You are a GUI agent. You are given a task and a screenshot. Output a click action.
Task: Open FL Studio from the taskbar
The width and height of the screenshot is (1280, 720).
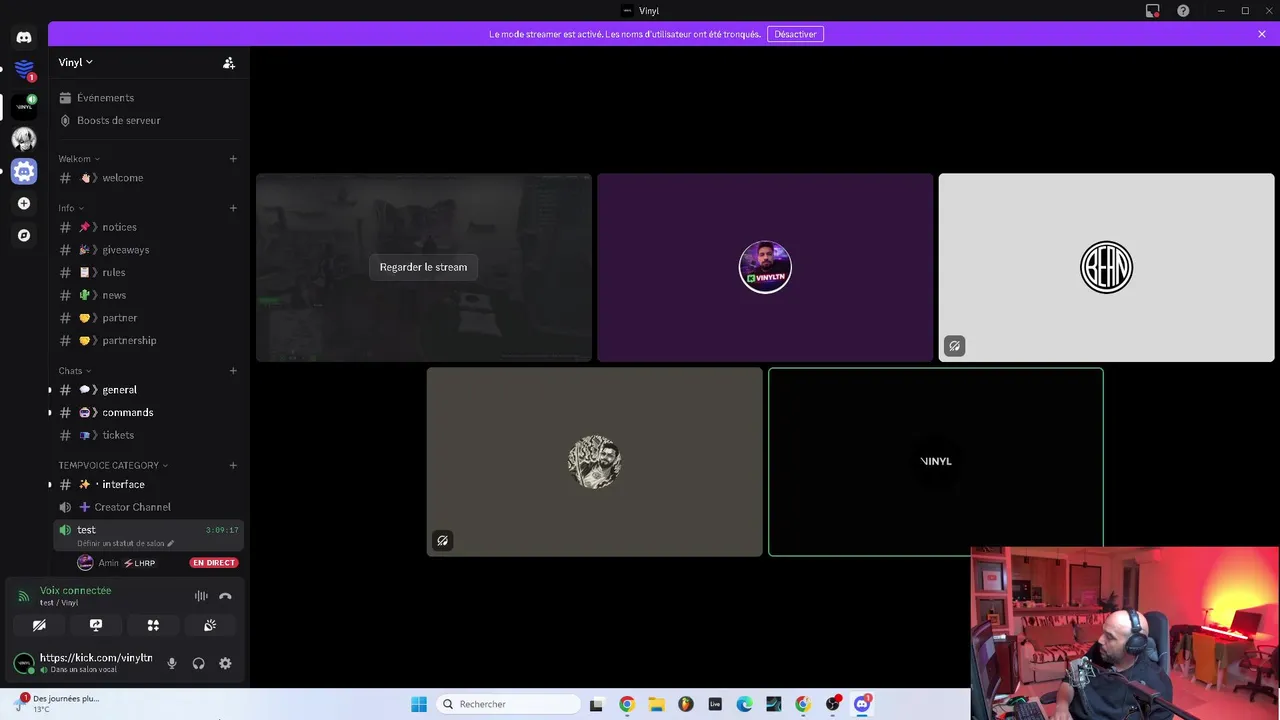[x=685, y=704]
